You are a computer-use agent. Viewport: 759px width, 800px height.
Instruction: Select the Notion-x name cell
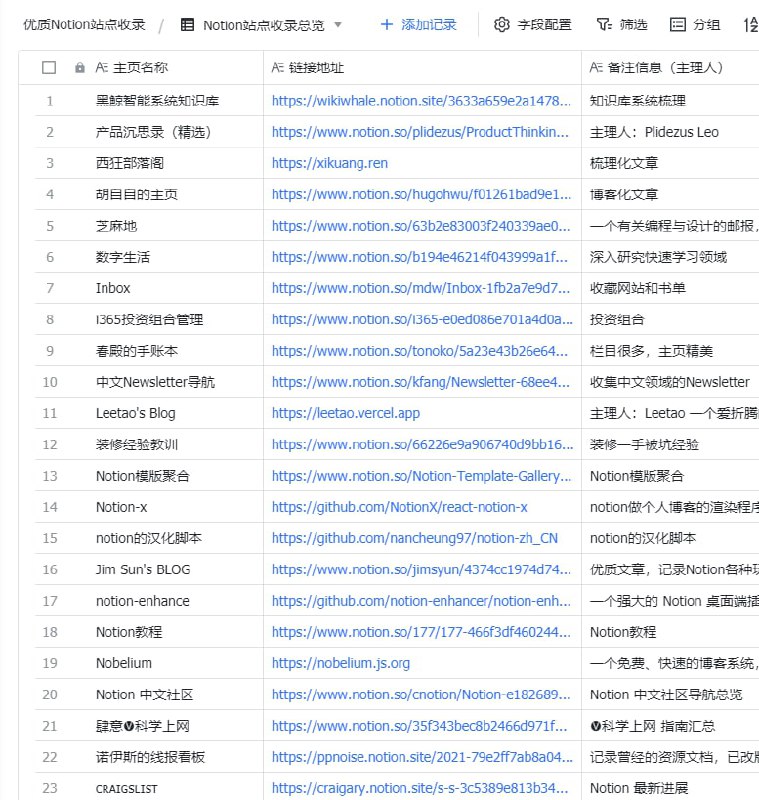pyautogui.click(x=121, y=507)
